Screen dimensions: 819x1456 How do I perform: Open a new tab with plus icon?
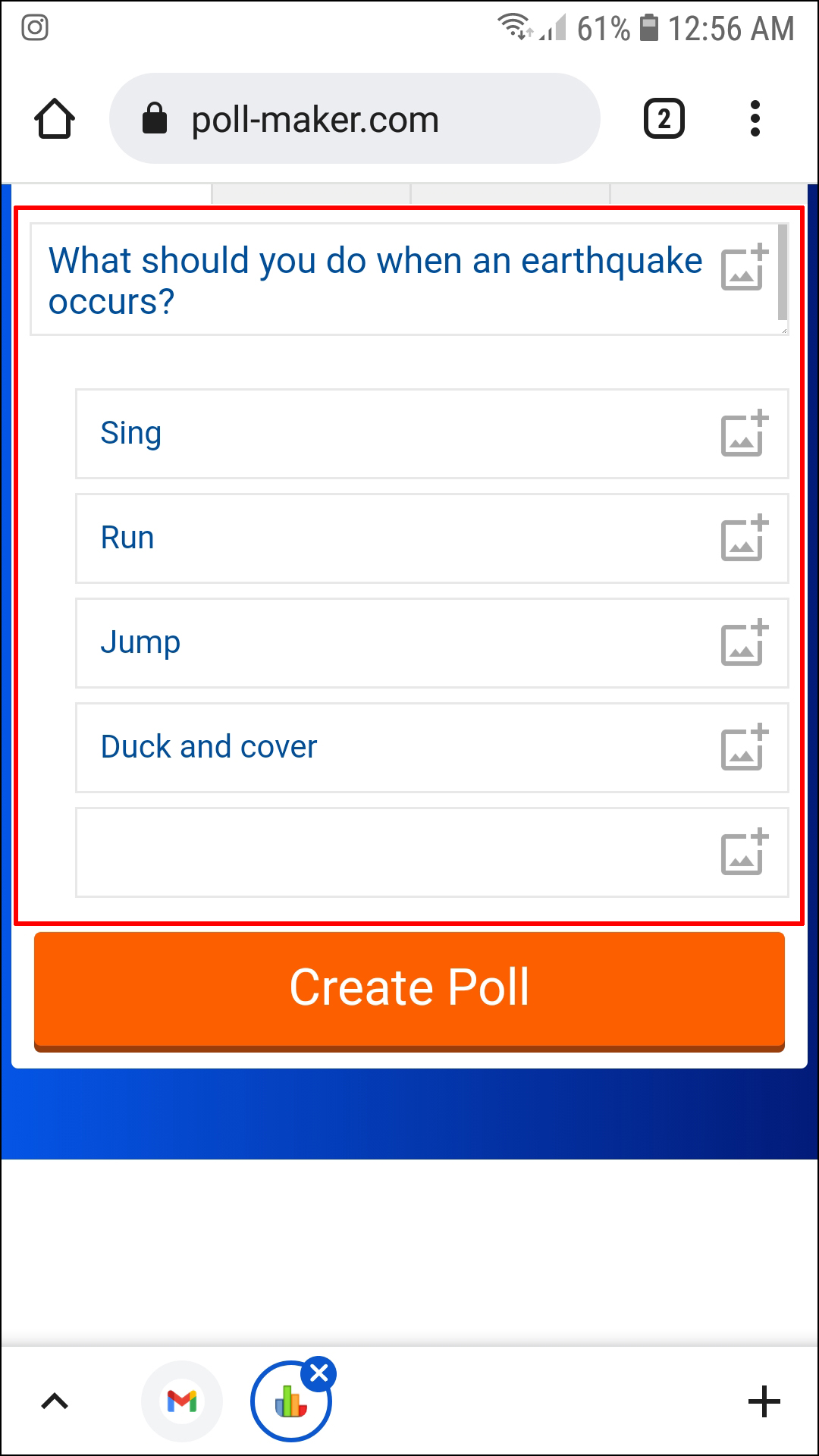coord(764,1401)
